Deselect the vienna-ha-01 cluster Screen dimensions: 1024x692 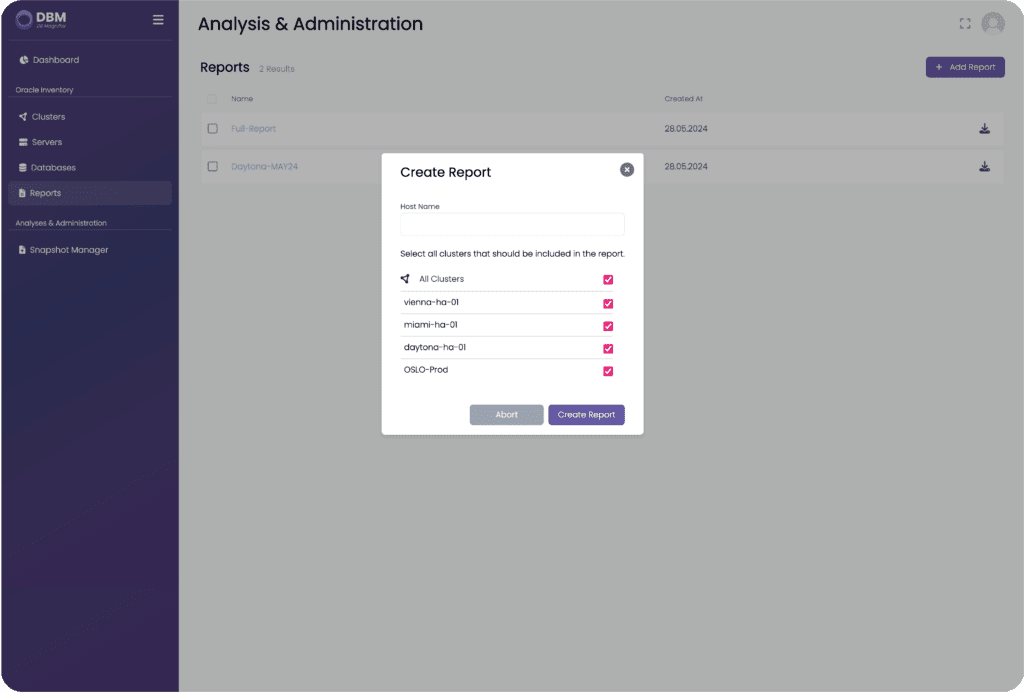(608, 303)
